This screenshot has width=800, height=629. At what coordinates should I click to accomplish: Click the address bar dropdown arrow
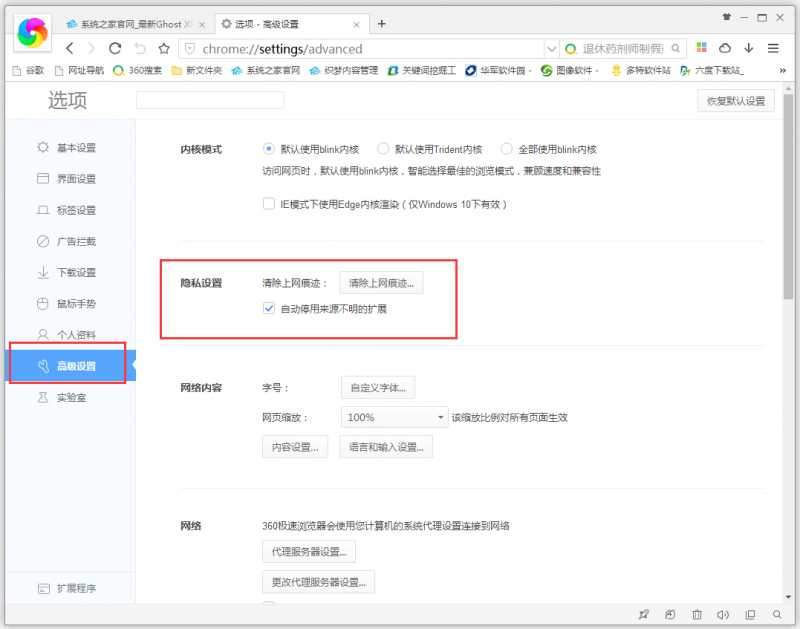click(552, 48)
